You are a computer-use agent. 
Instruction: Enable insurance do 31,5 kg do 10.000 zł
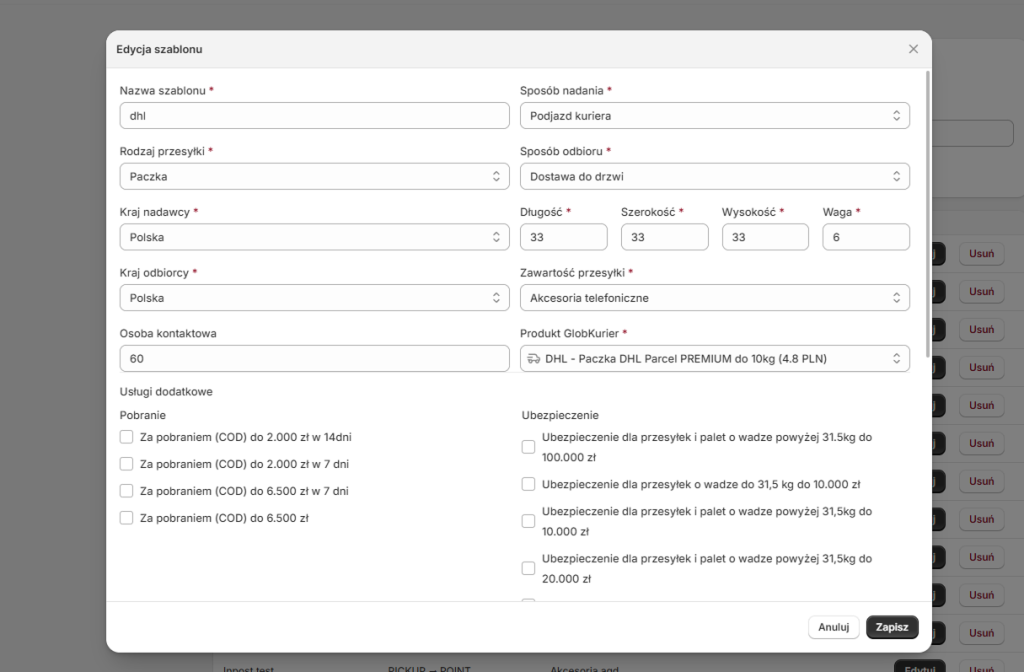(x=528, y=484)
